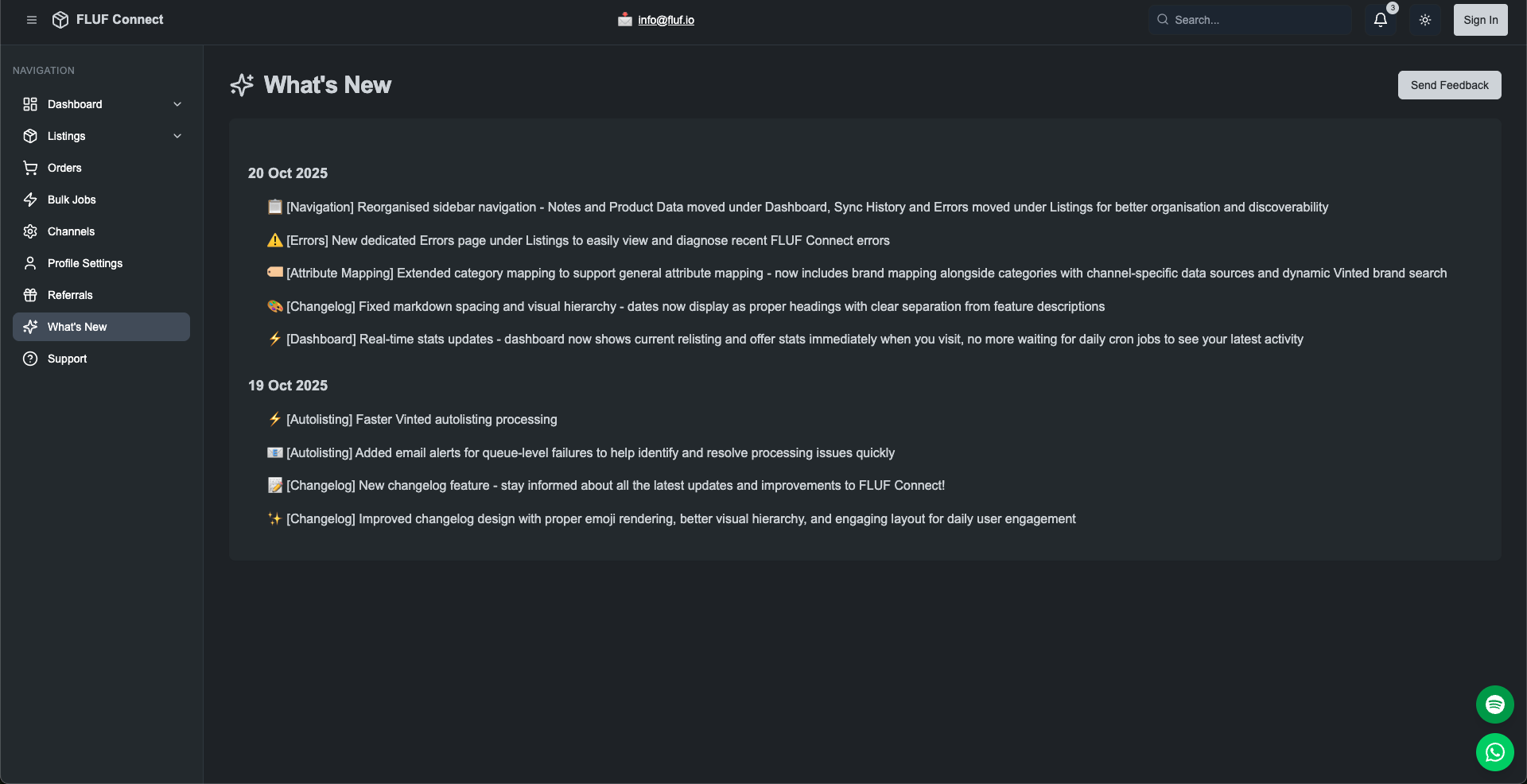Open WhatsApp chat floating button
The width and height of the screenshot is (1527, 784).
[1495, 752]
